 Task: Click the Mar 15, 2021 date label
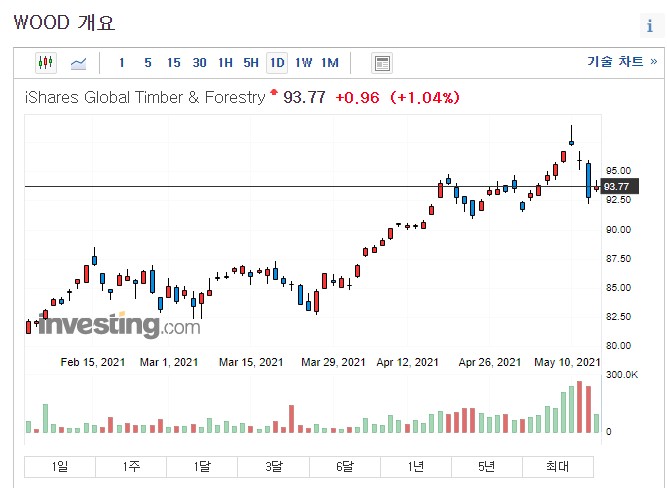[251, 362]
